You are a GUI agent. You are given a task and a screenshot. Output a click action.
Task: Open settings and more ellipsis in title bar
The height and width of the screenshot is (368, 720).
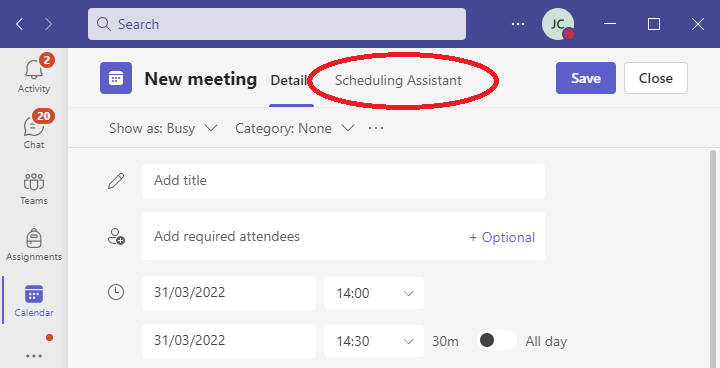(518, 24)
